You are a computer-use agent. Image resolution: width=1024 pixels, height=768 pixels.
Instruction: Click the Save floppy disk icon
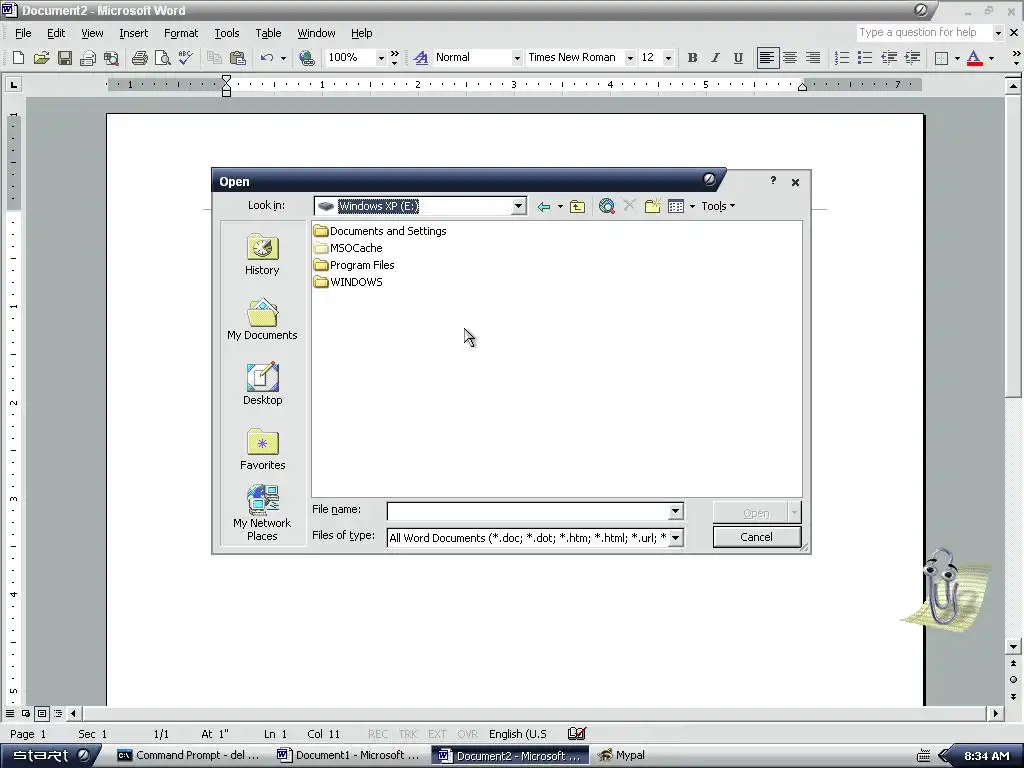point(65,58)
